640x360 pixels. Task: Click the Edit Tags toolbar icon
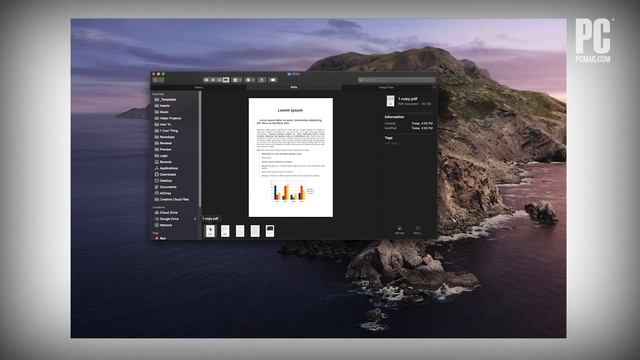click(273, 80)
